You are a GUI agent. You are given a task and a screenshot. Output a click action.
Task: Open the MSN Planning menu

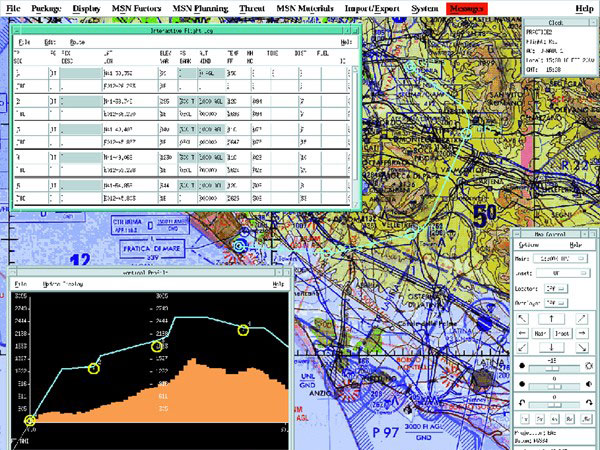200,8
